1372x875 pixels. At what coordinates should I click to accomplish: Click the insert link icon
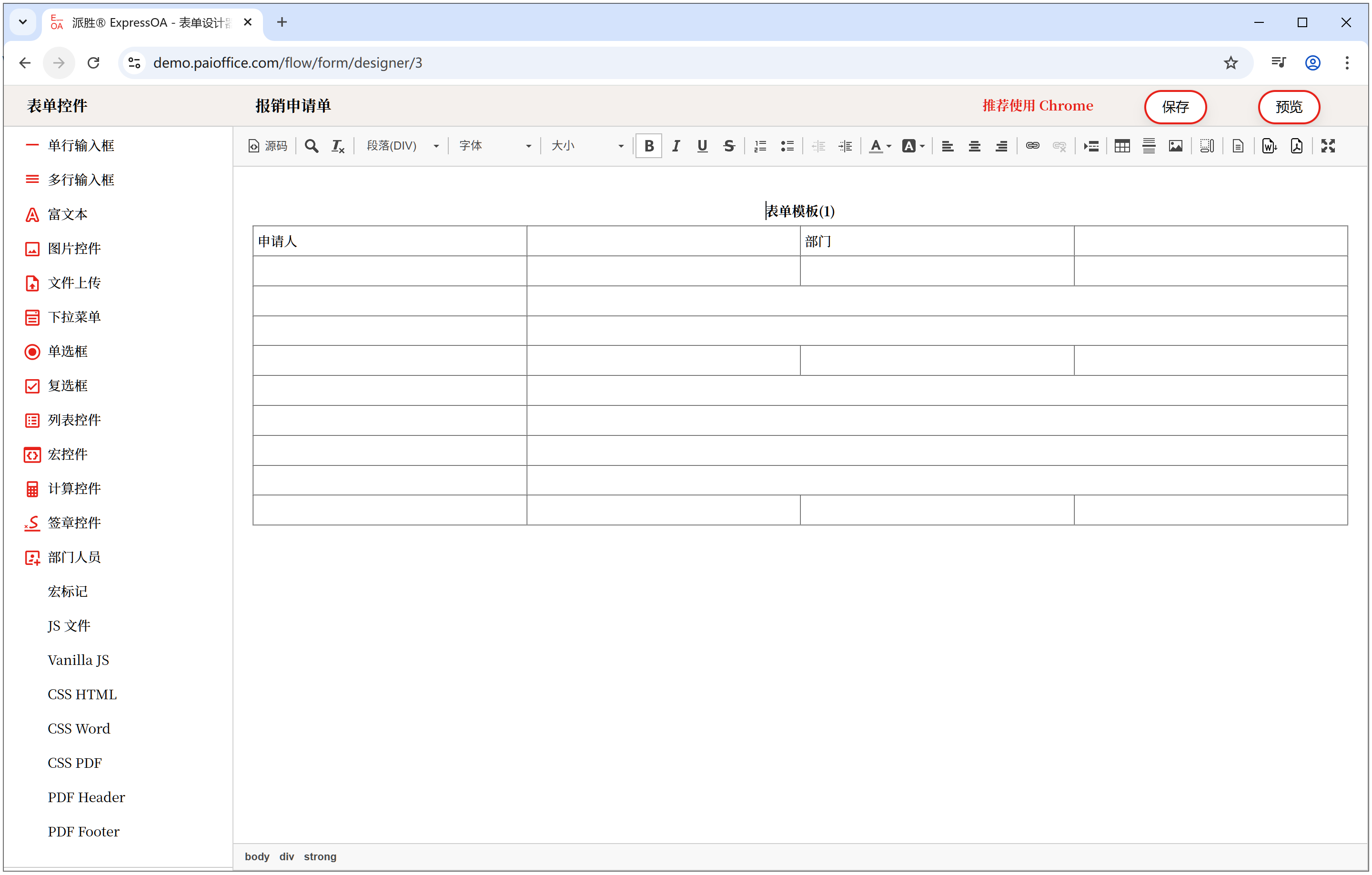coord(1032,146)
